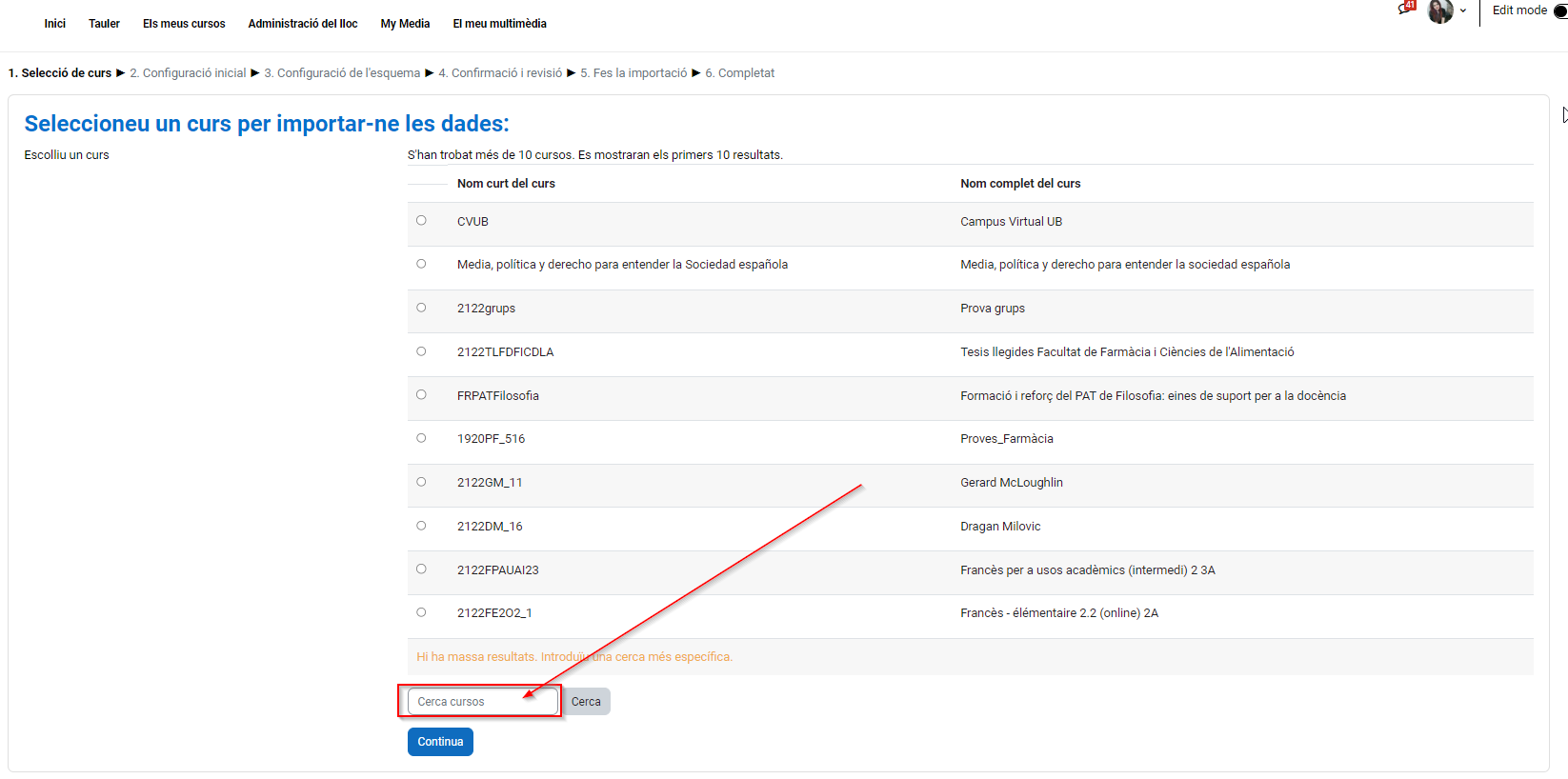This screenshot has height=779, width=1568.
Task: Choose the 1920PF_516 course radio button
Action: pyautogui.click(x=421, y=438)
